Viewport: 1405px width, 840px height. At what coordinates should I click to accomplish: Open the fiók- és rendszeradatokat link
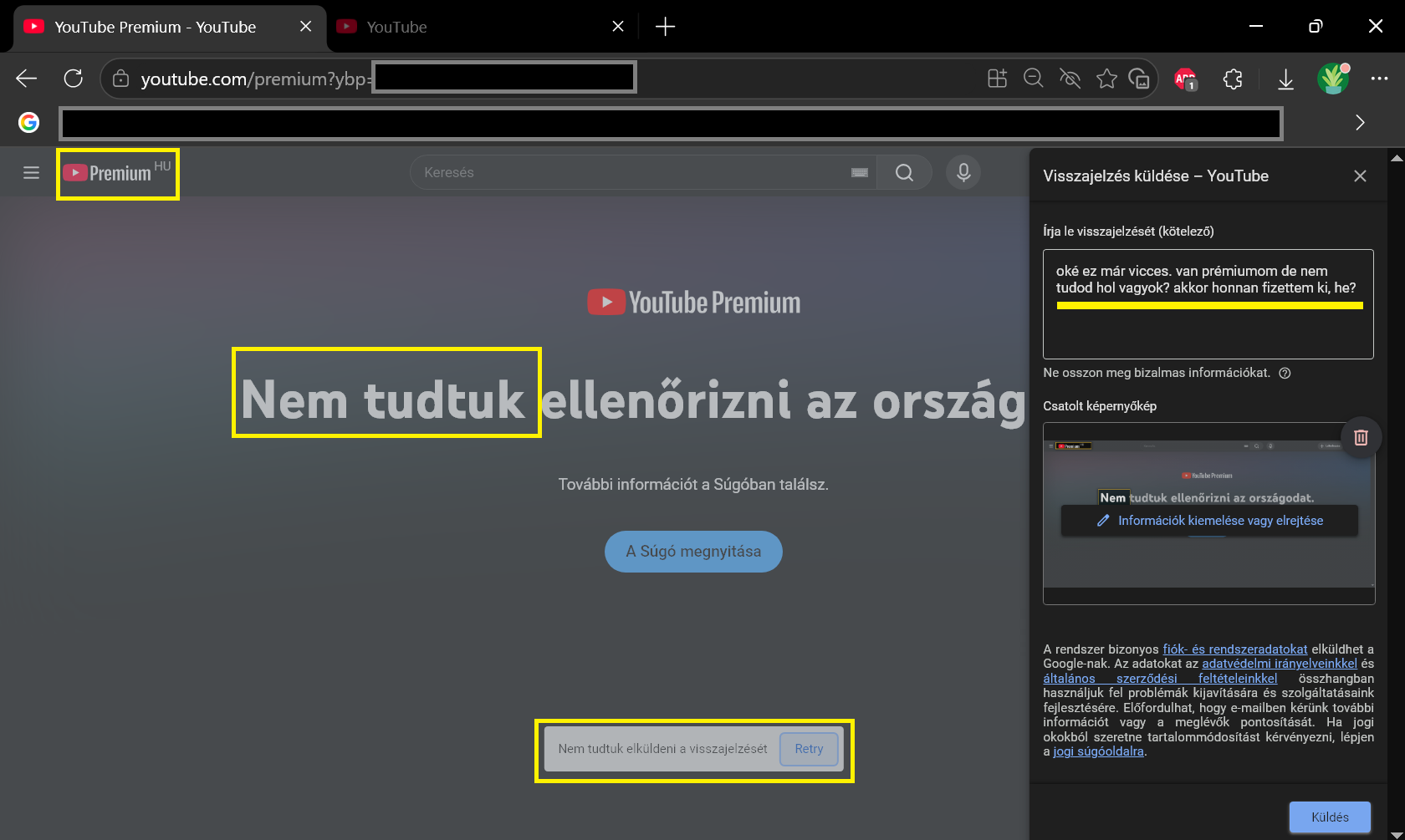pos(1235,649)
